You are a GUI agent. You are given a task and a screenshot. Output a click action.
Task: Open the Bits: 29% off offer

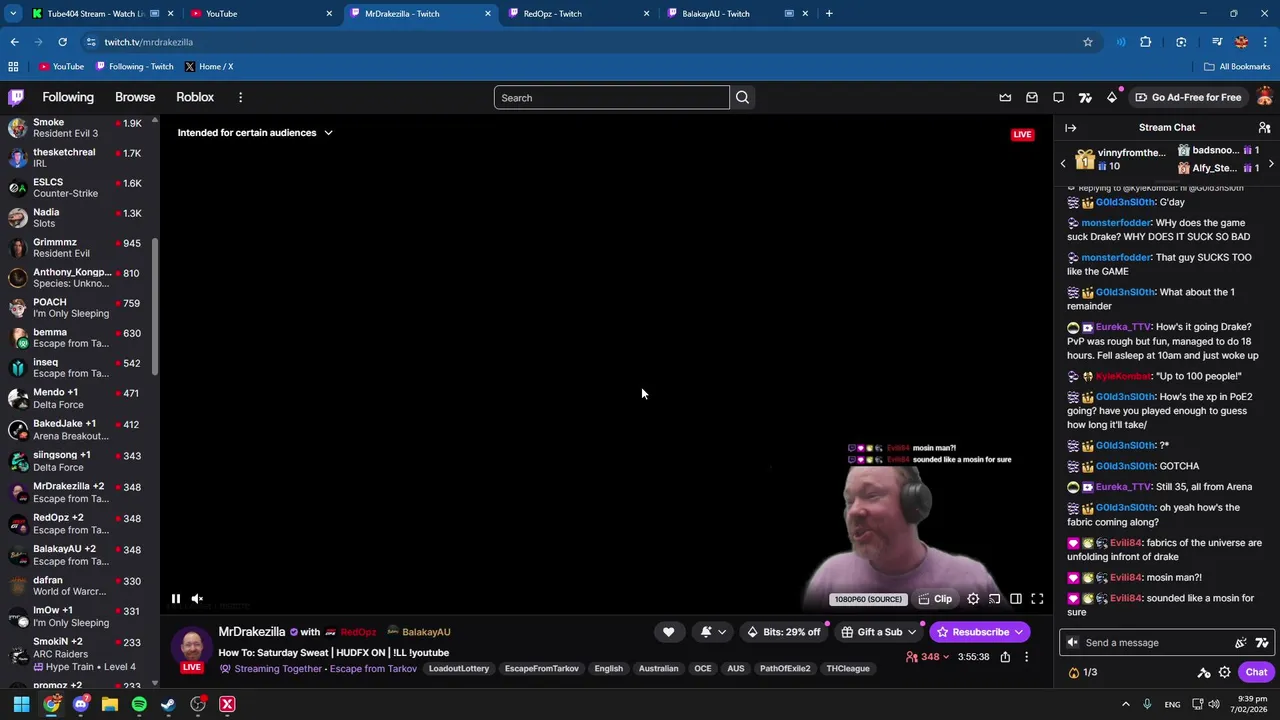pyautogui.click(x=783, y=632)
